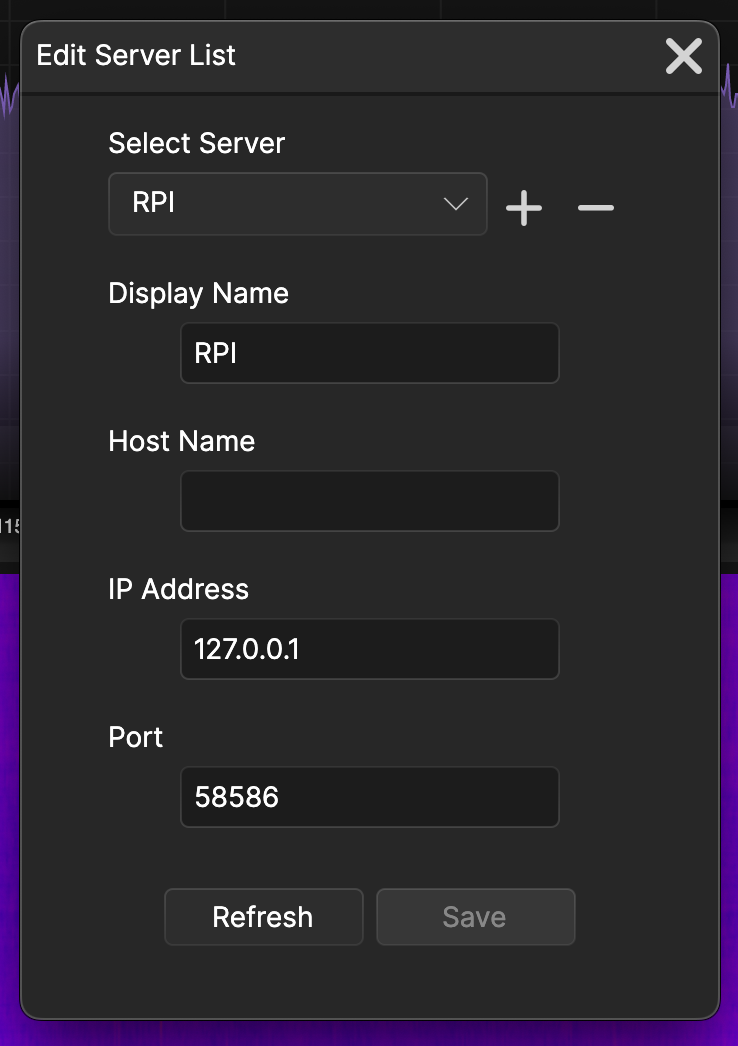The image size is (738, 1046).
Task: Click the Select Server label
Action: tap(197, 143)
